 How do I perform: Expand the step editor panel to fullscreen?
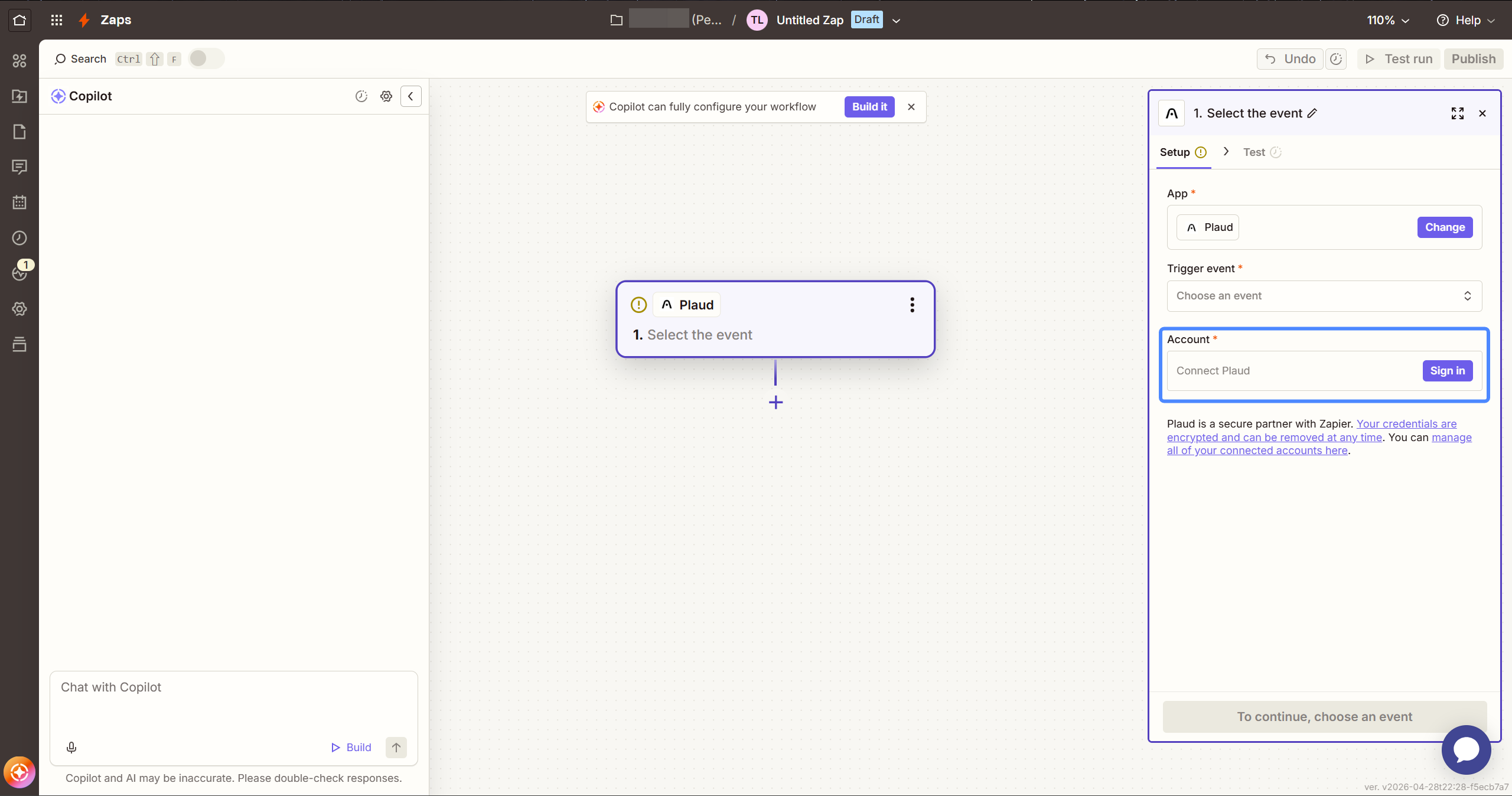pyautogui.click(x=1458, y=113)
